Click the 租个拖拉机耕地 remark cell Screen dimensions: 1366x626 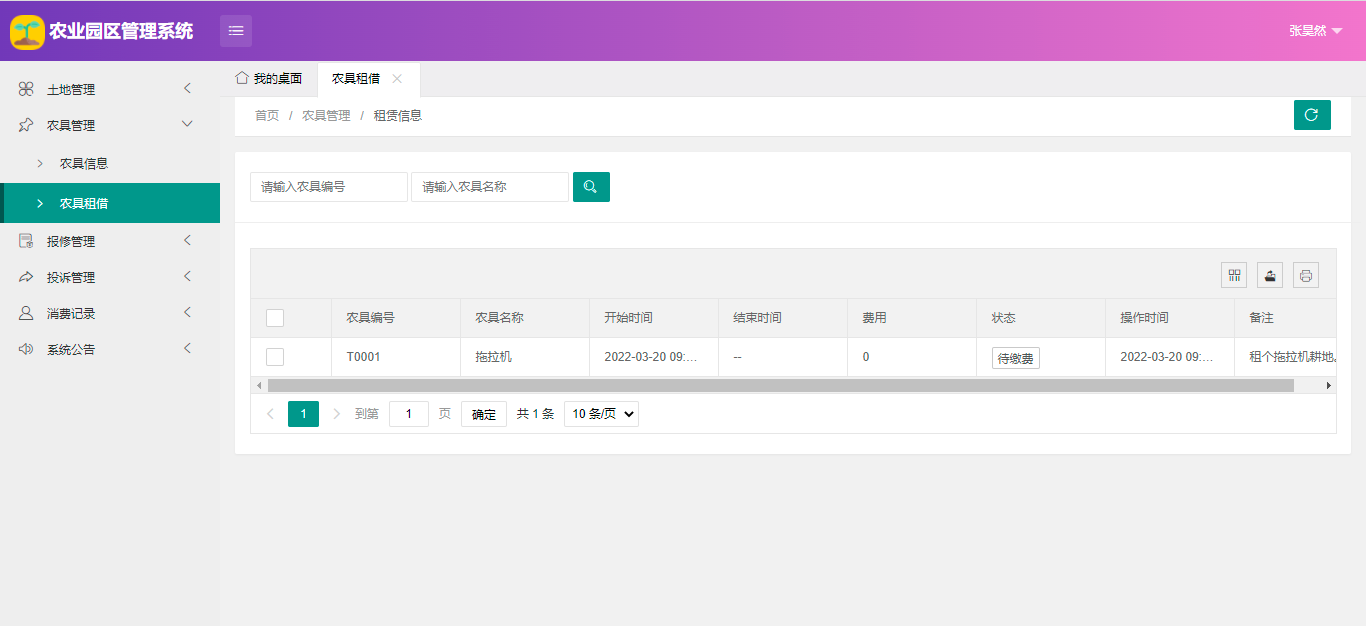(x=1286, y=357)
